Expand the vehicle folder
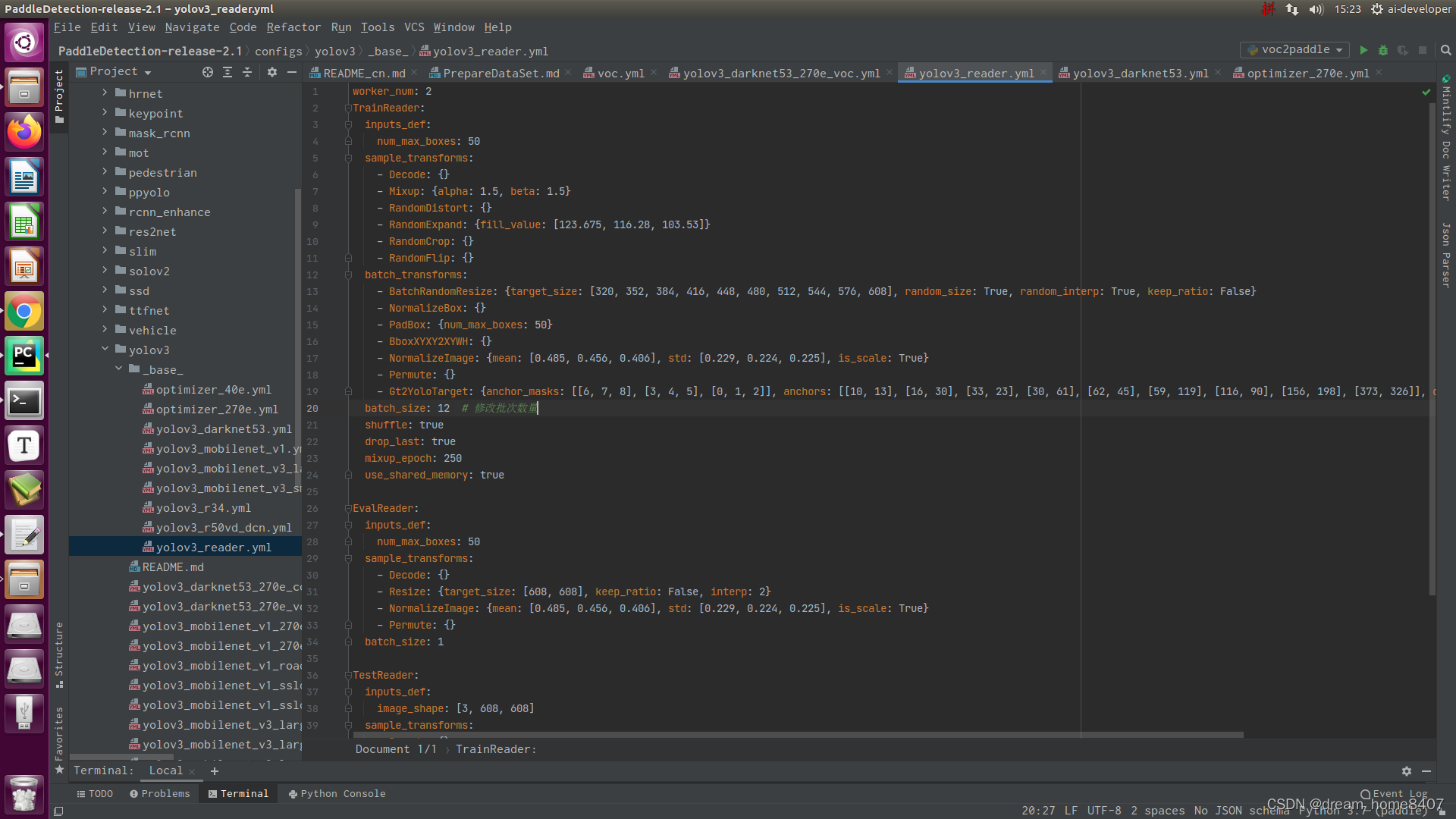 tap(105, 330)
